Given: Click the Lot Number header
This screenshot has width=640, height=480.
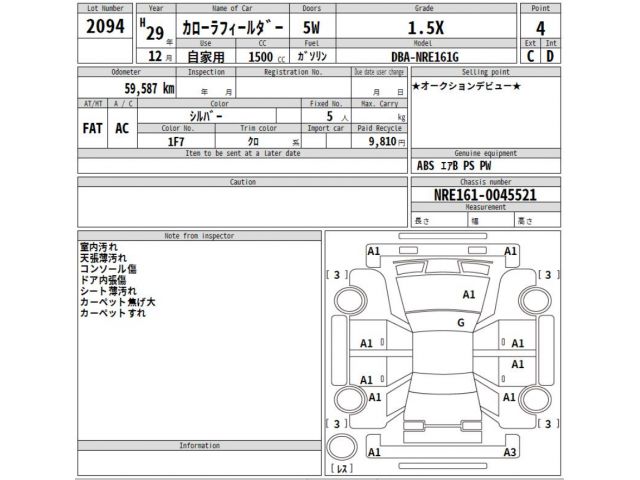Looking at the screenshot, I should 105,8.
